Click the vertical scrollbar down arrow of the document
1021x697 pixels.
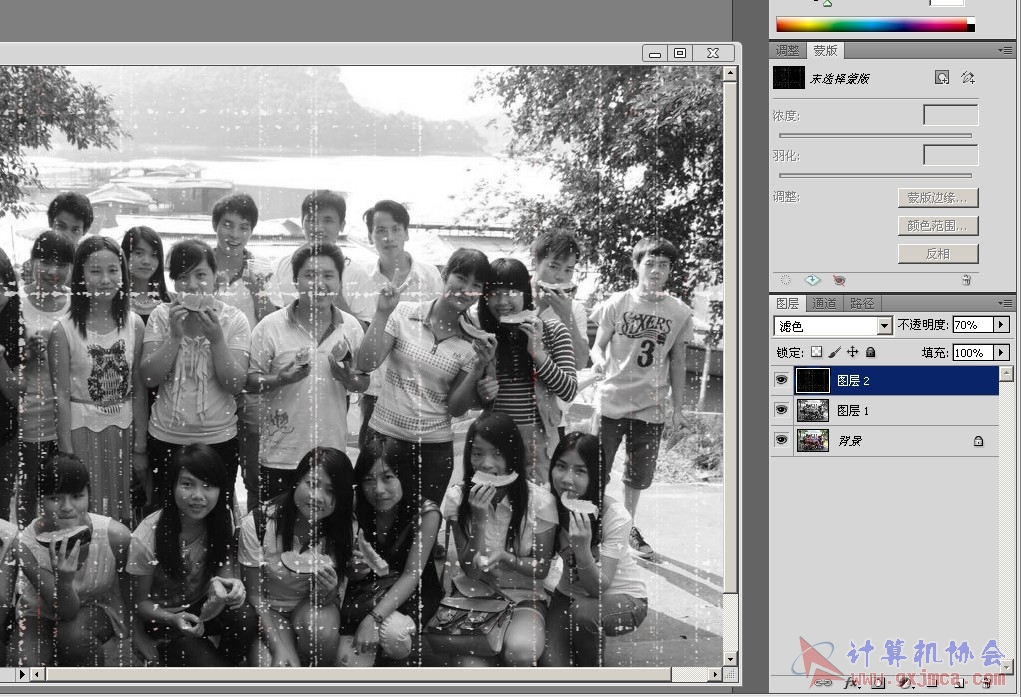730,659
